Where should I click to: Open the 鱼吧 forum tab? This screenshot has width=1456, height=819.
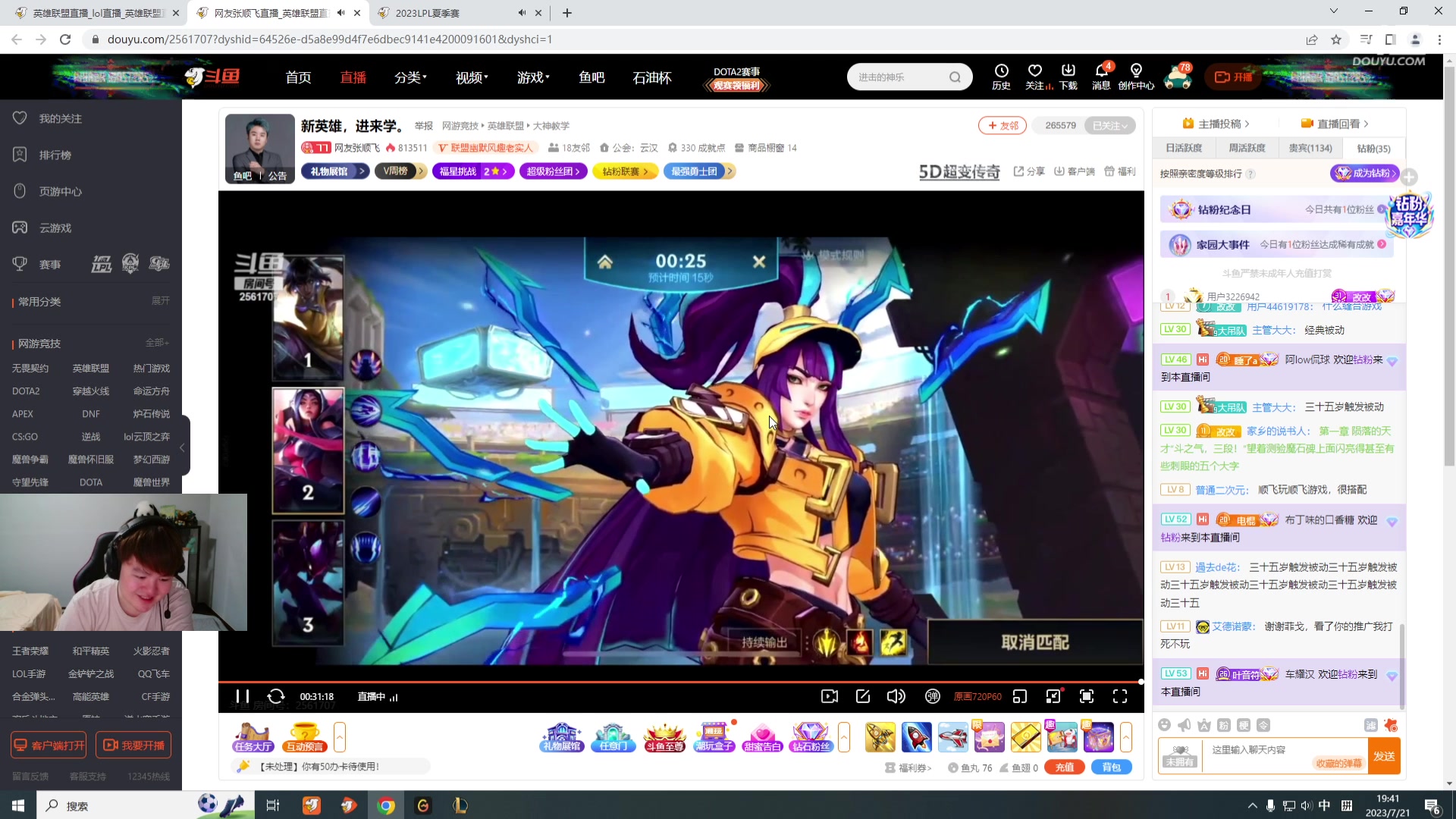pos(591,77)
